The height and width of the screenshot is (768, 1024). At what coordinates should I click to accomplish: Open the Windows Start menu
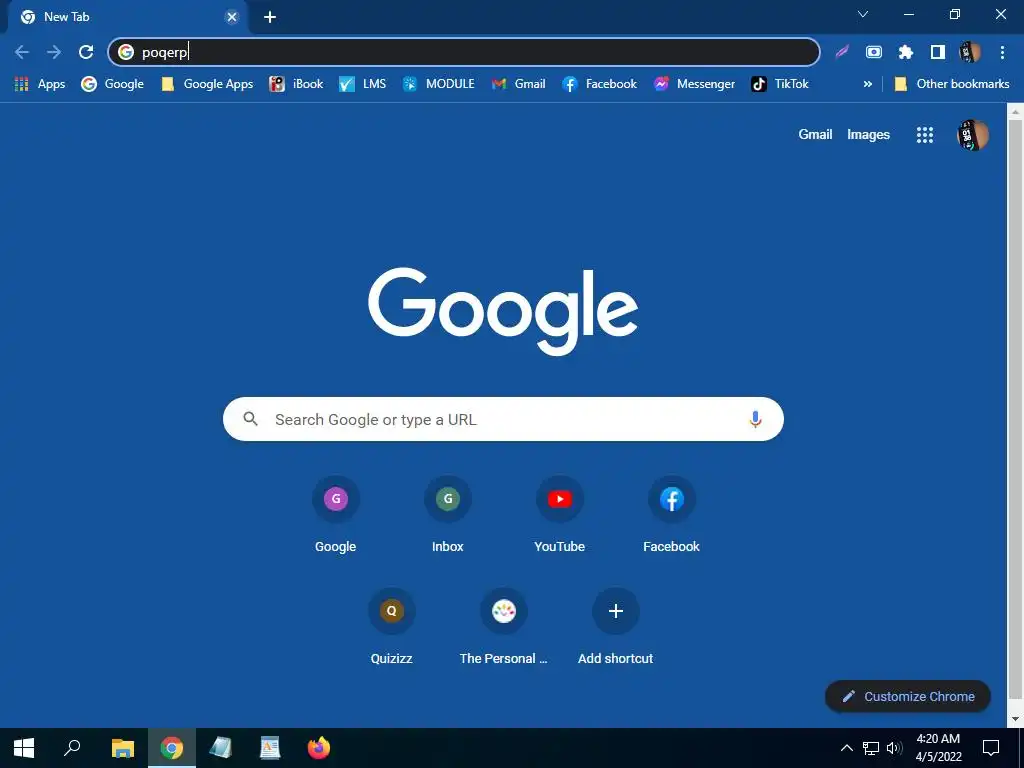coord(24,748)
